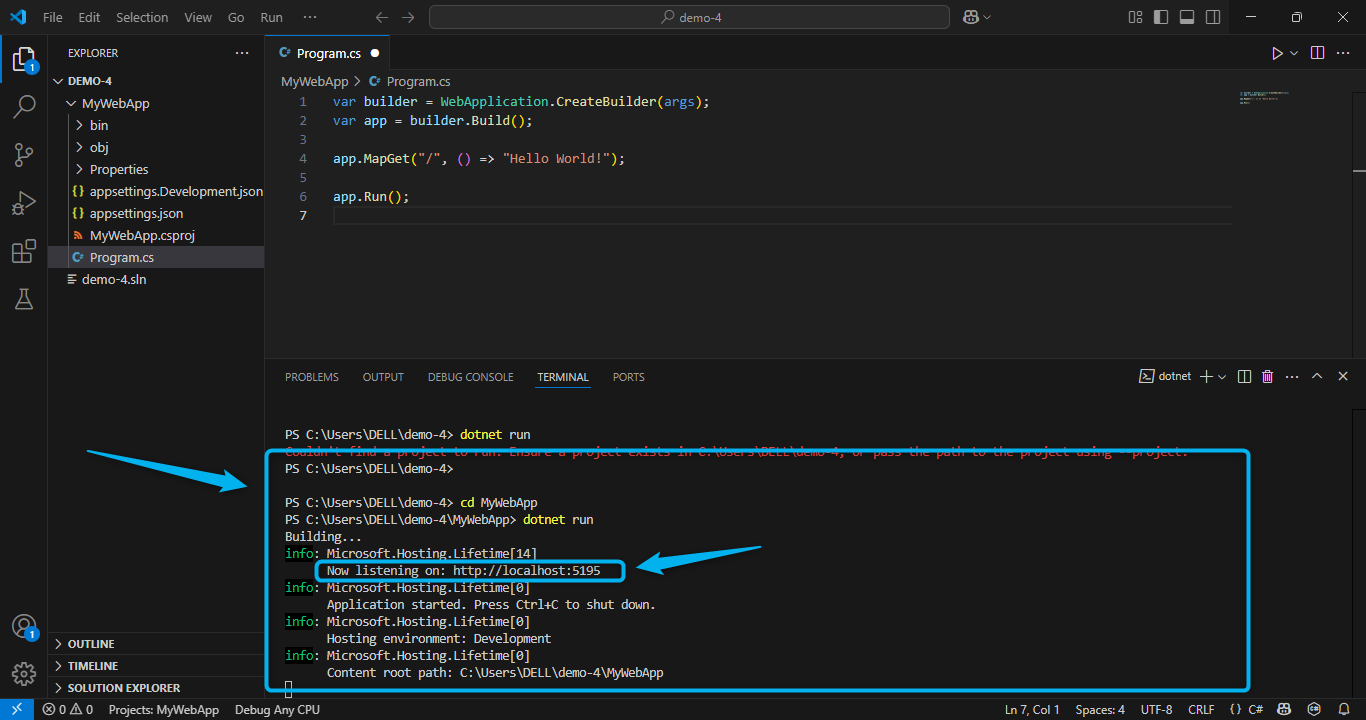Split the editor to the right
1366x720 pixels.
tap(1318, 53)
